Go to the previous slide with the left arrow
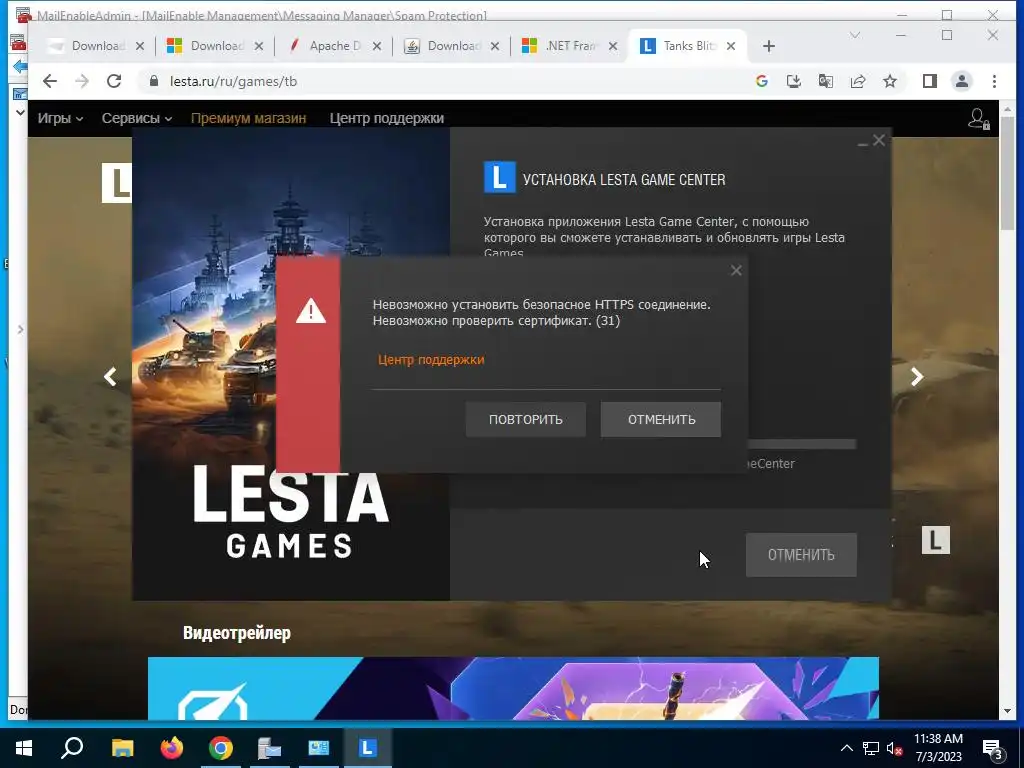 [110, 377]
